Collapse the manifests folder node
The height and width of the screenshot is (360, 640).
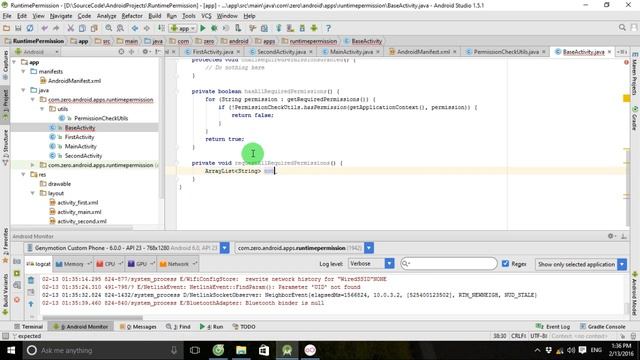23,71
